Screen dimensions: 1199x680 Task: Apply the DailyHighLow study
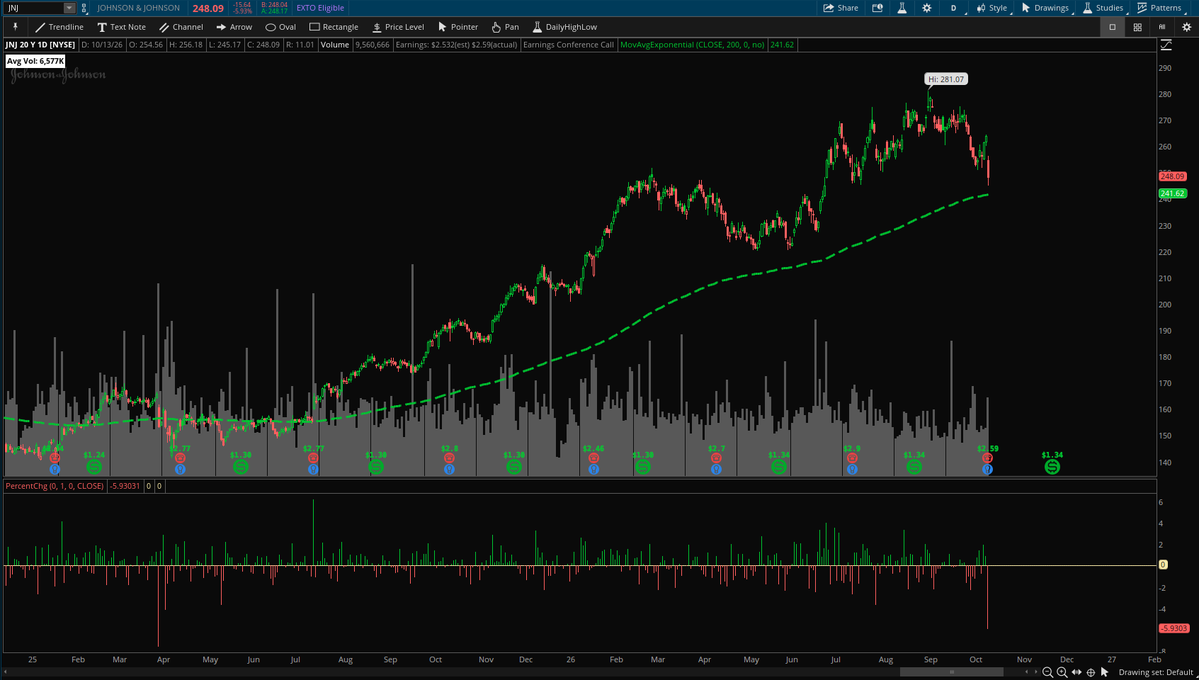click(564, 27)
